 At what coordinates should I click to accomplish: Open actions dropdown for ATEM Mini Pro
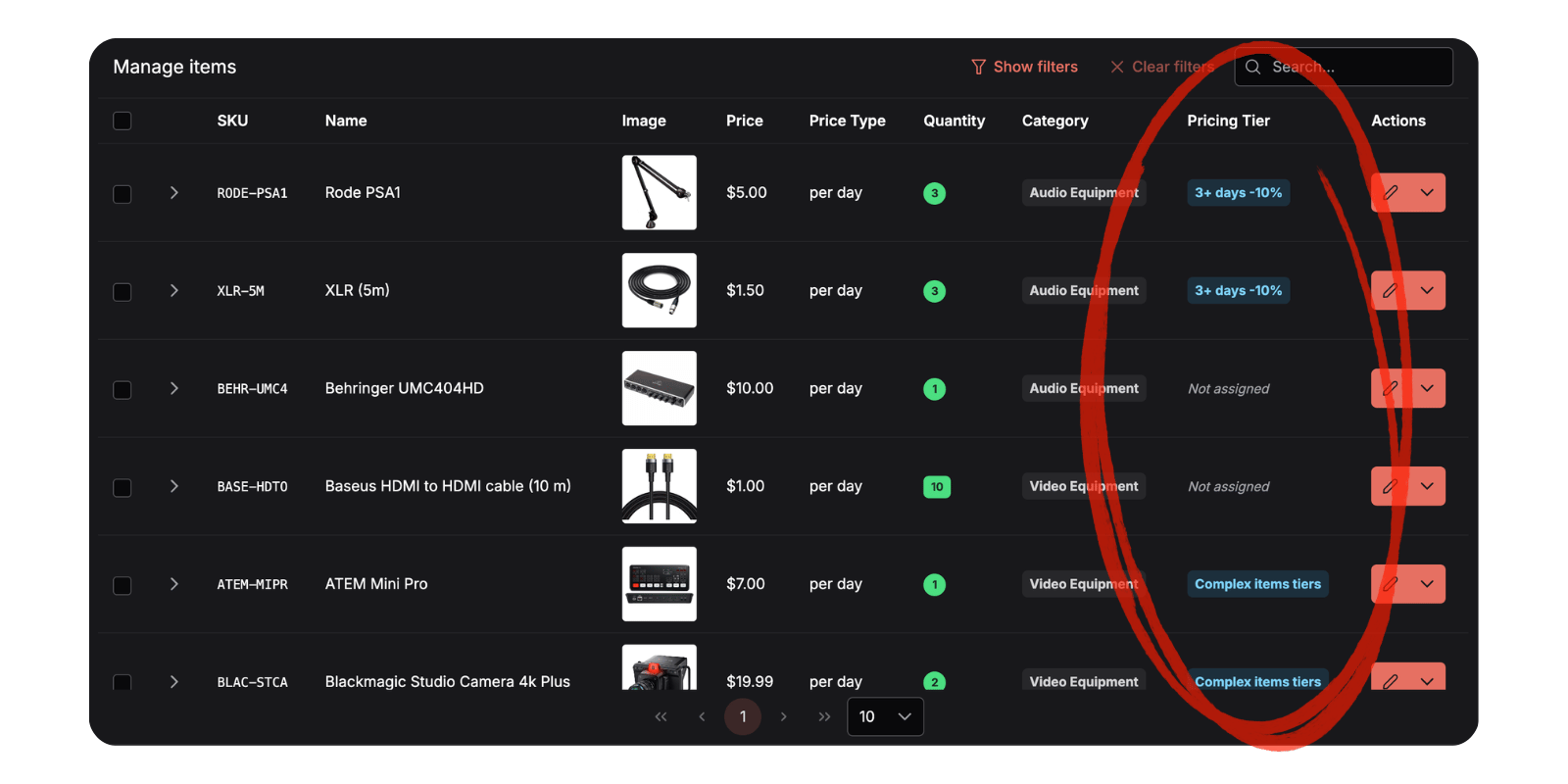[1427, 584]
